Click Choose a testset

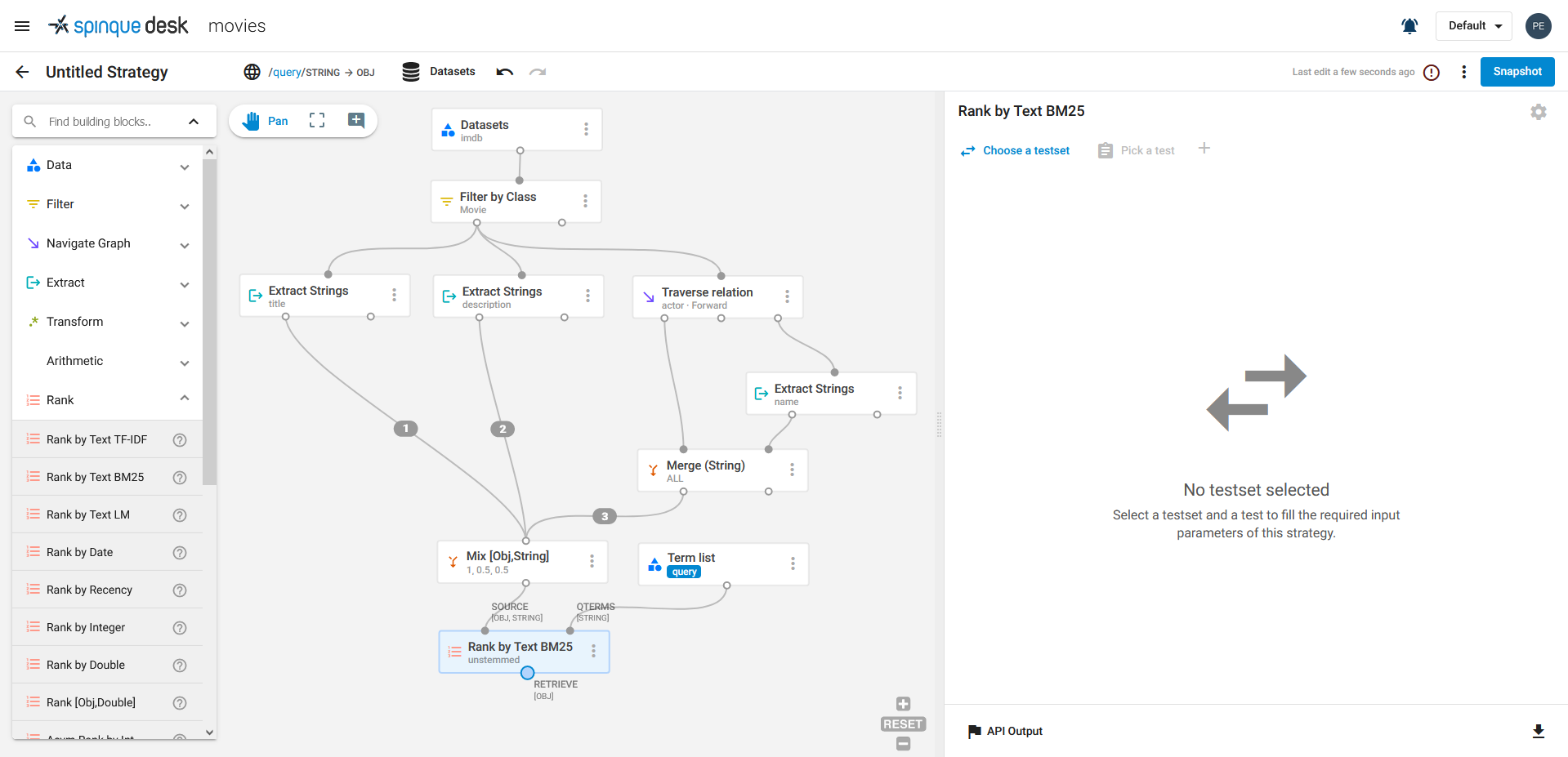point(1015,150)
